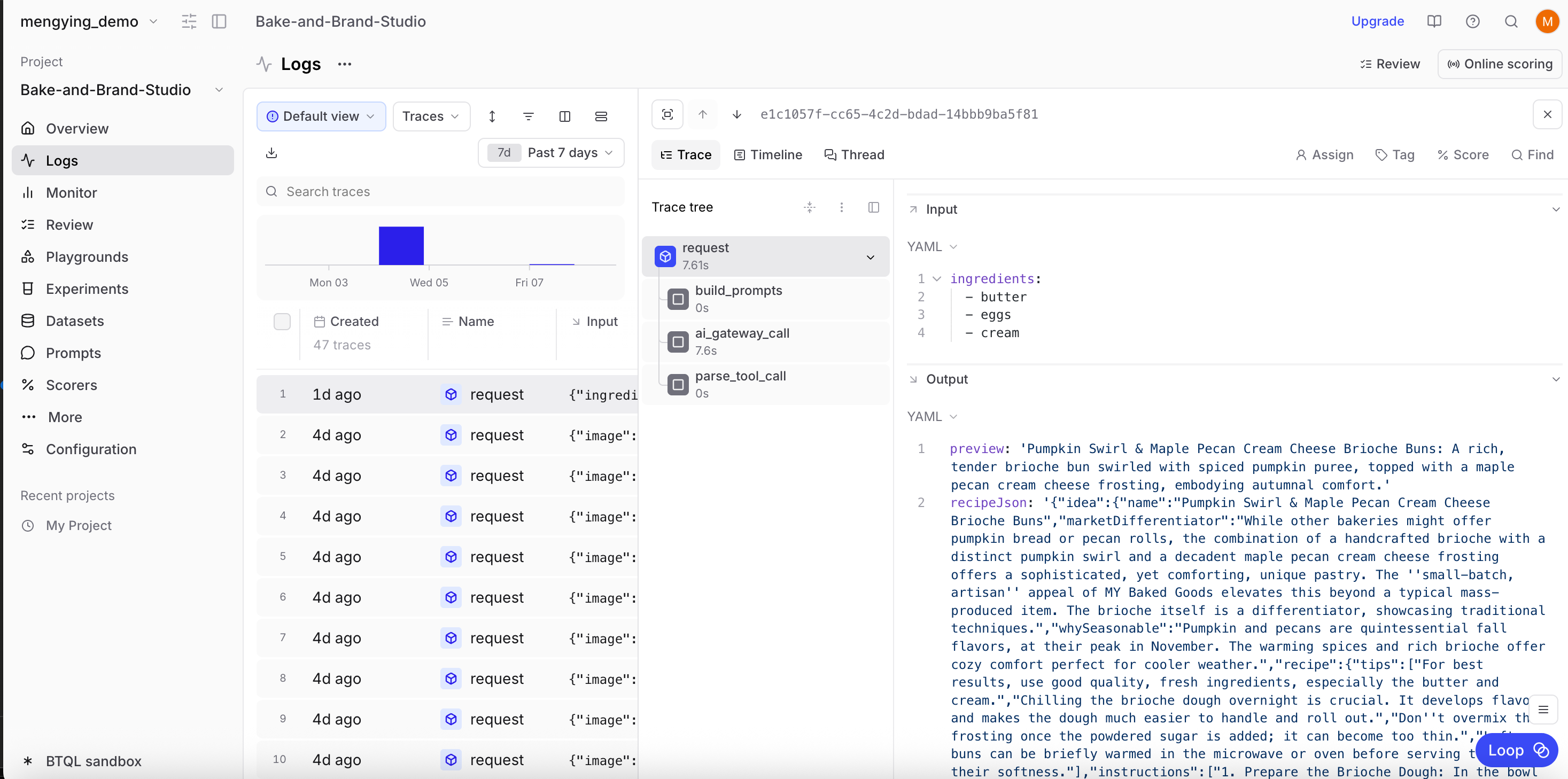Click the download traces icon
This screenshot has height=779, width=1568.
pos(271,153)
